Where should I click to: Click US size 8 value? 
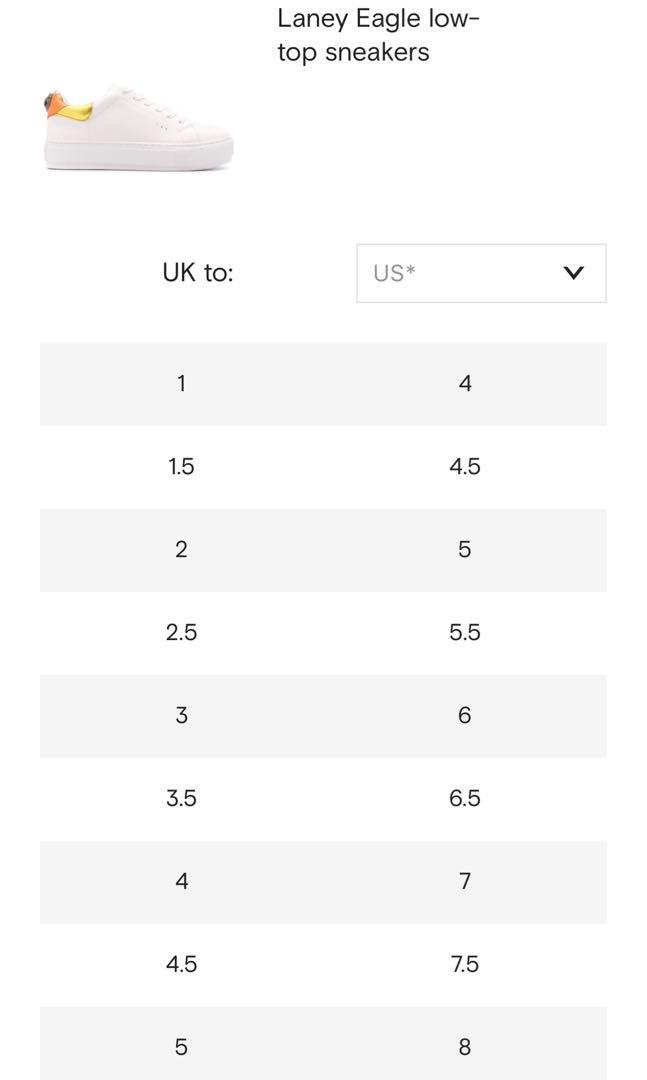click(x=465, y=1047)
